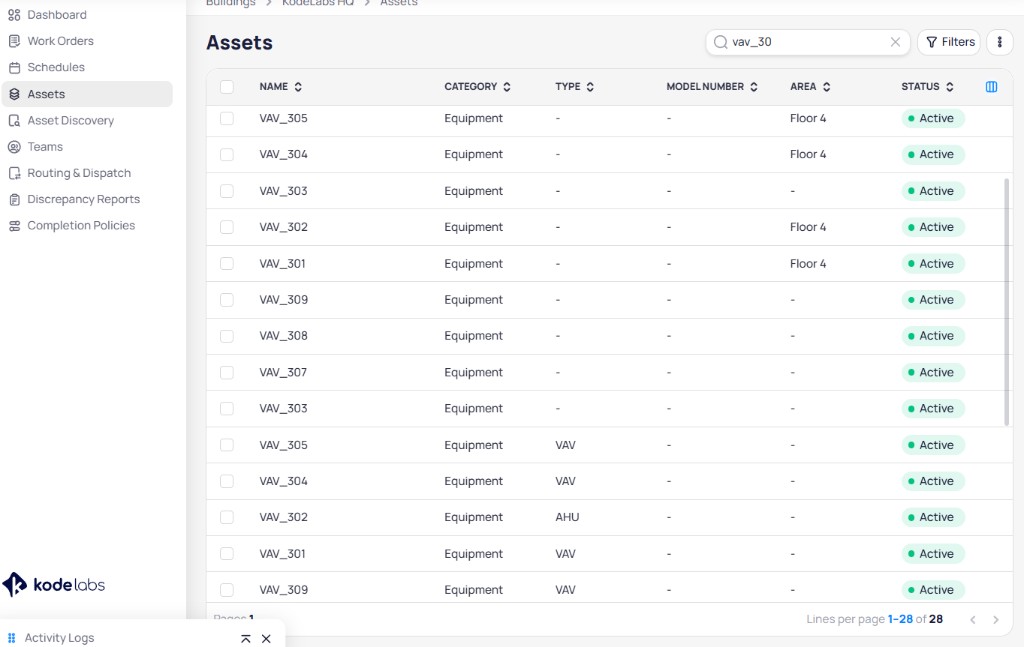
Task: Click the Discrepancy Reports clipboard icon
Action: 14,199
